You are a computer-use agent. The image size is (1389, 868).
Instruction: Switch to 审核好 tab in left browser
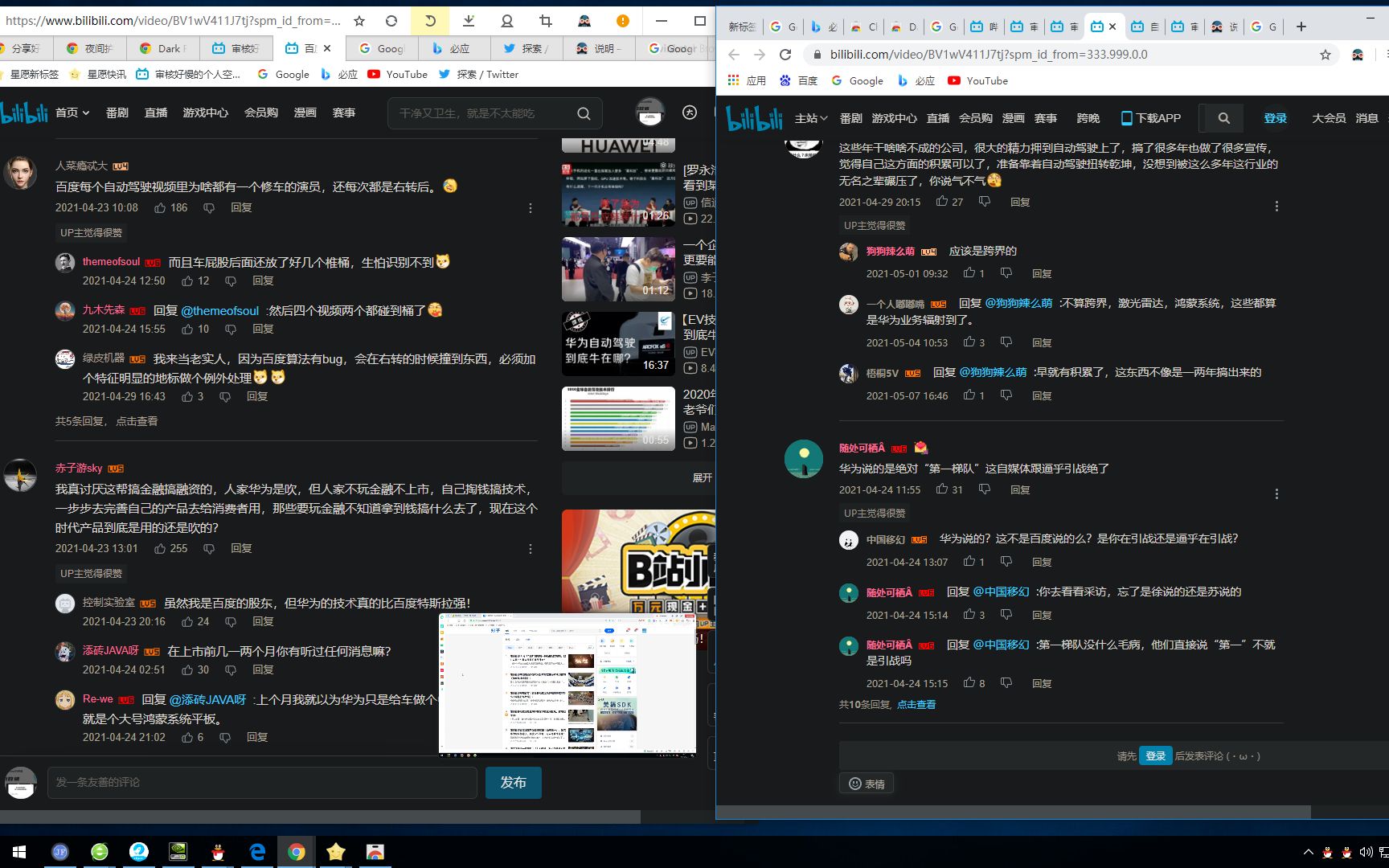pos(236,48)
